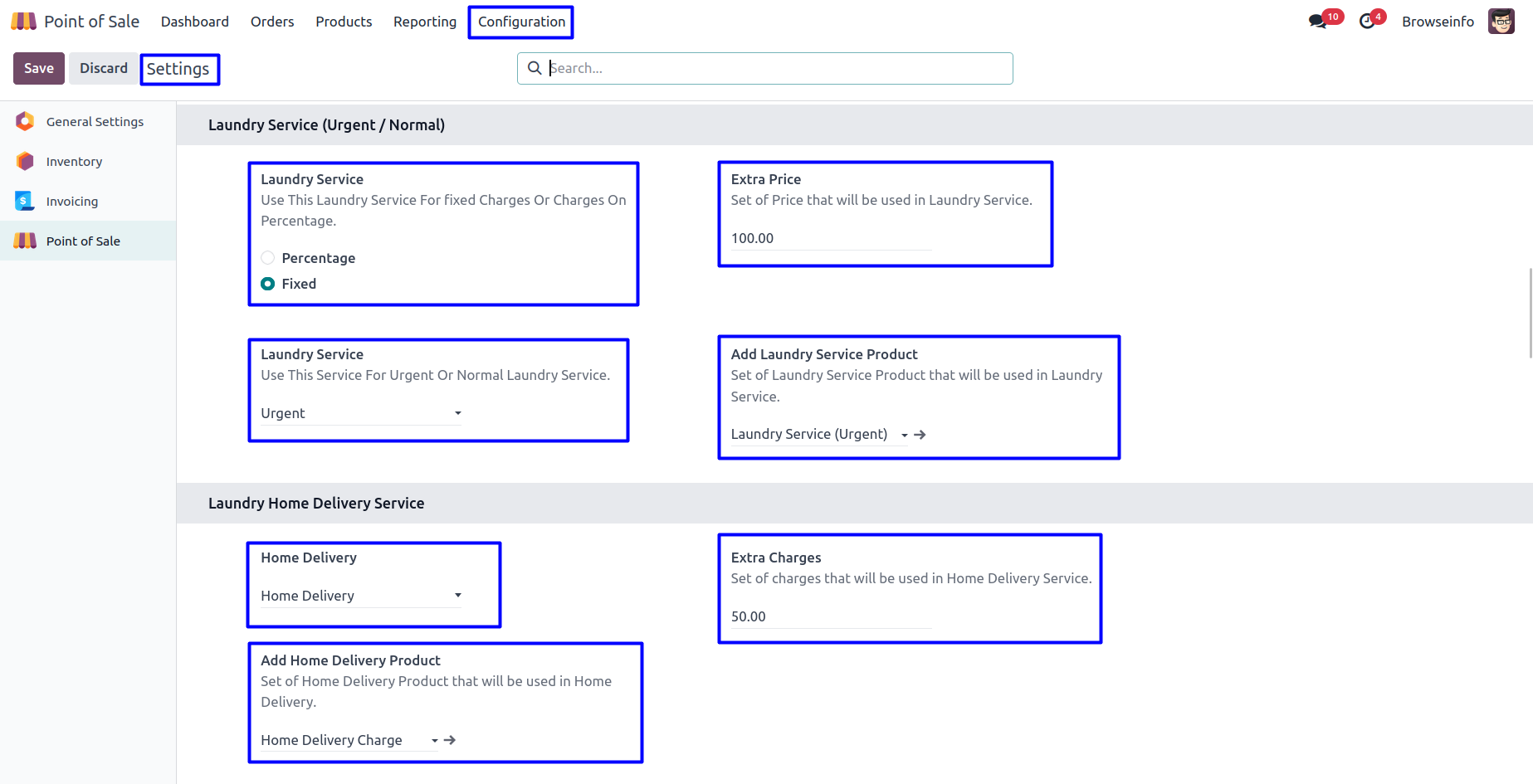Select the Percentage radio option
The image size is (1533, 784).
click(268, 258)
